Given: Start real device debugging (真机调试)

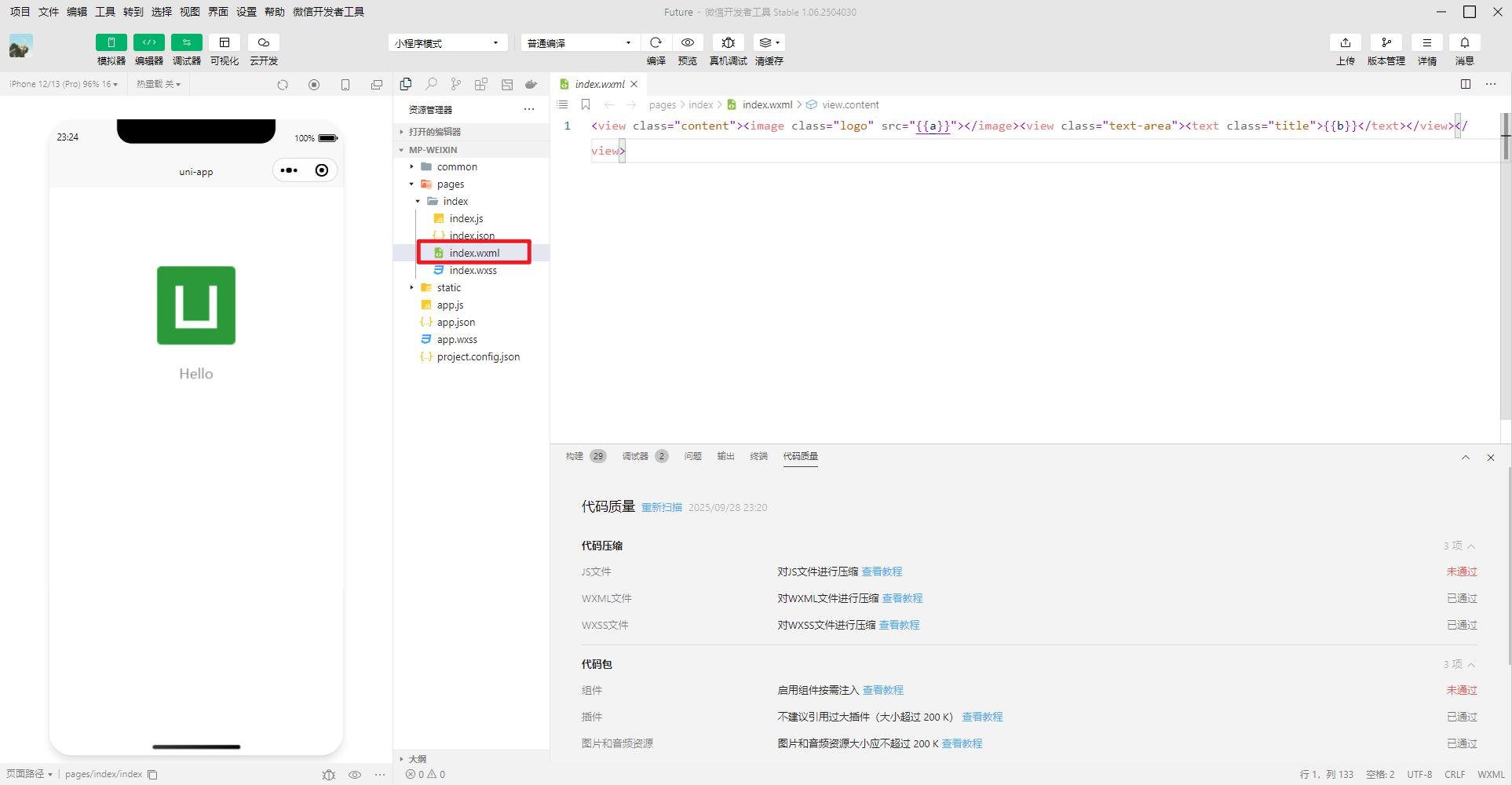Looking at the screenshot, I should coord(729,42).
